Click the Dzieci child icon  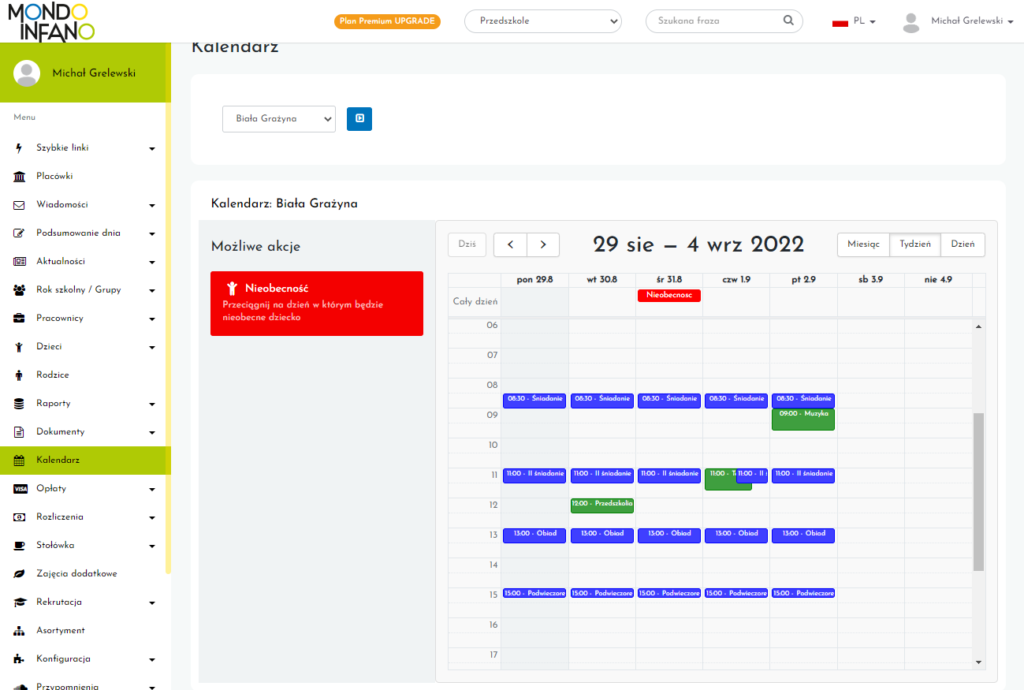(x=19, y=347)
